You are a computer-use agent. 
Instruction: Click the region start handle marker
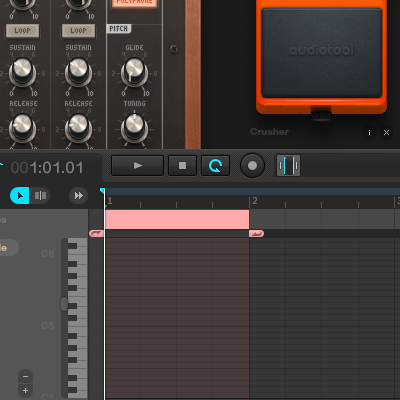(97, 234)
